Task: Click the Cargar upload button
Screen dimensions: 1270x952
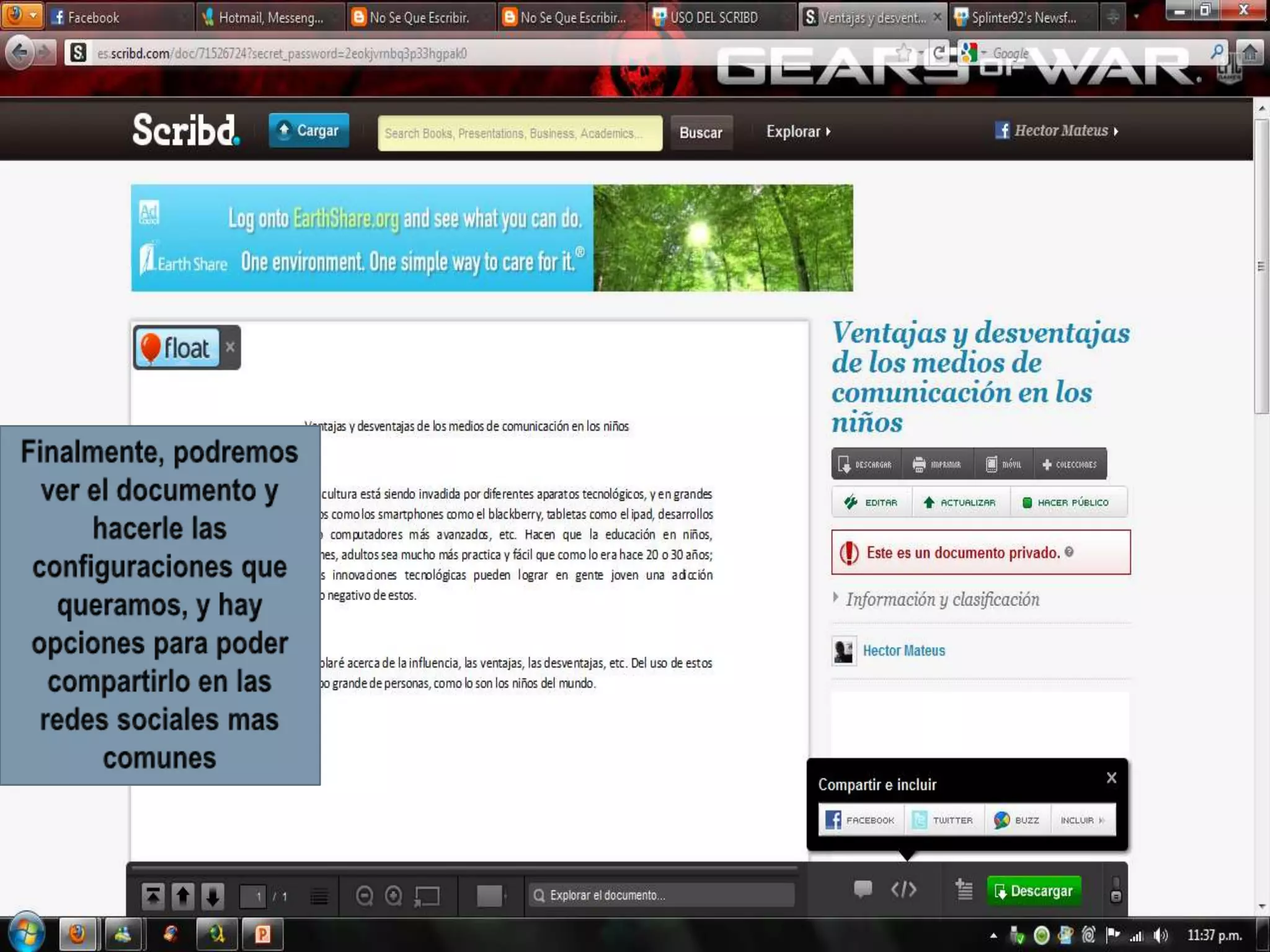Action: coord(309,130)
